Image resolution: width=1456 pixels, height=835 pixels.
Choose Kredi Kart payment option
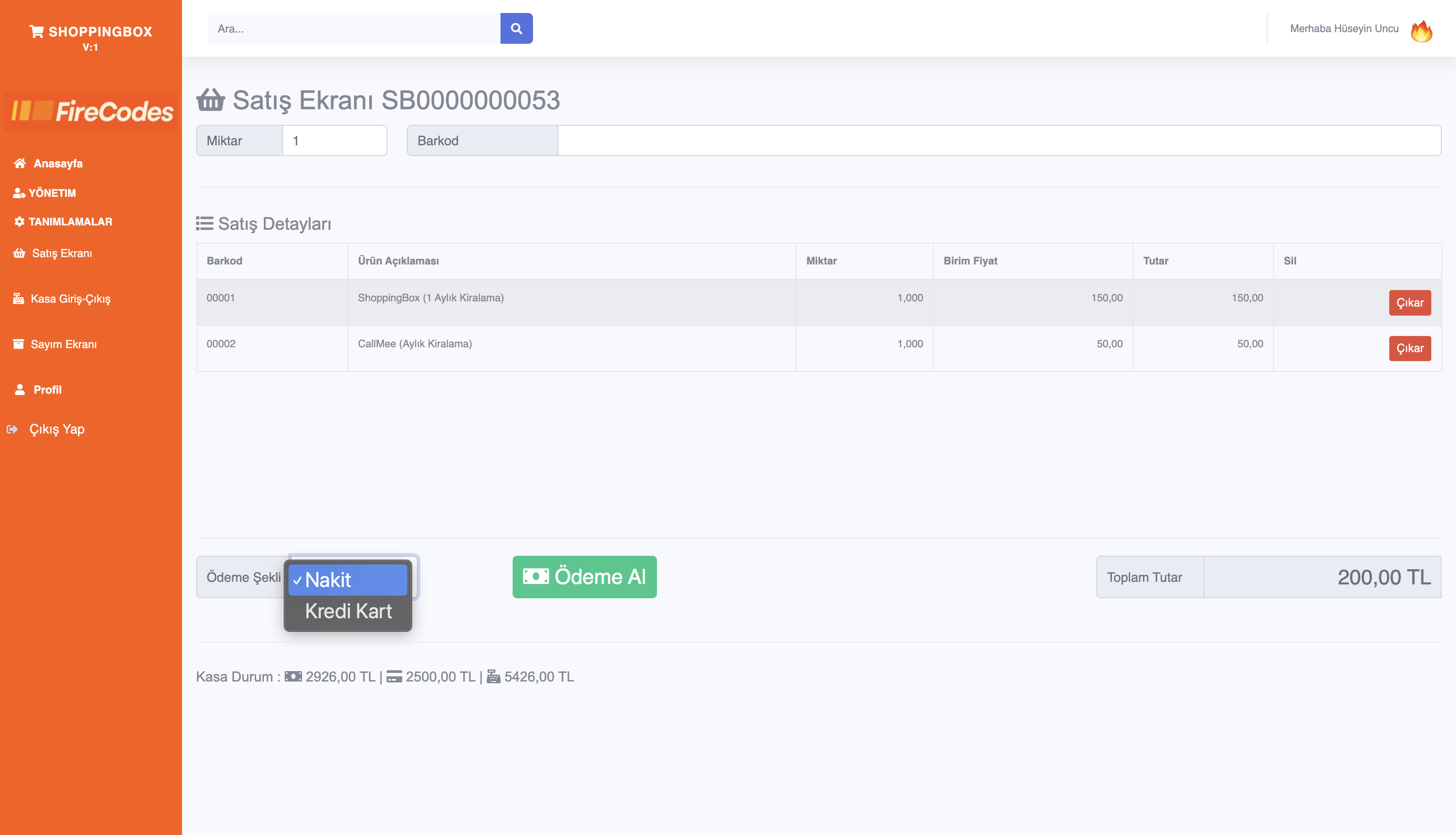(x=348, y=611)
